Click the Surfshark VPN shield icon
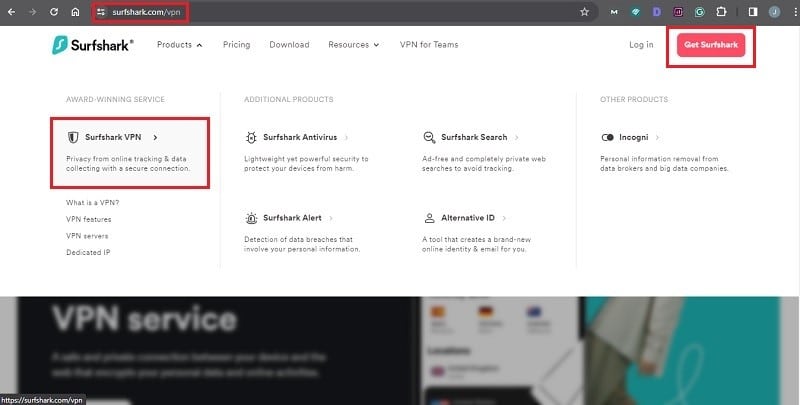Screen dimensions: 800x405 point(73,137)
